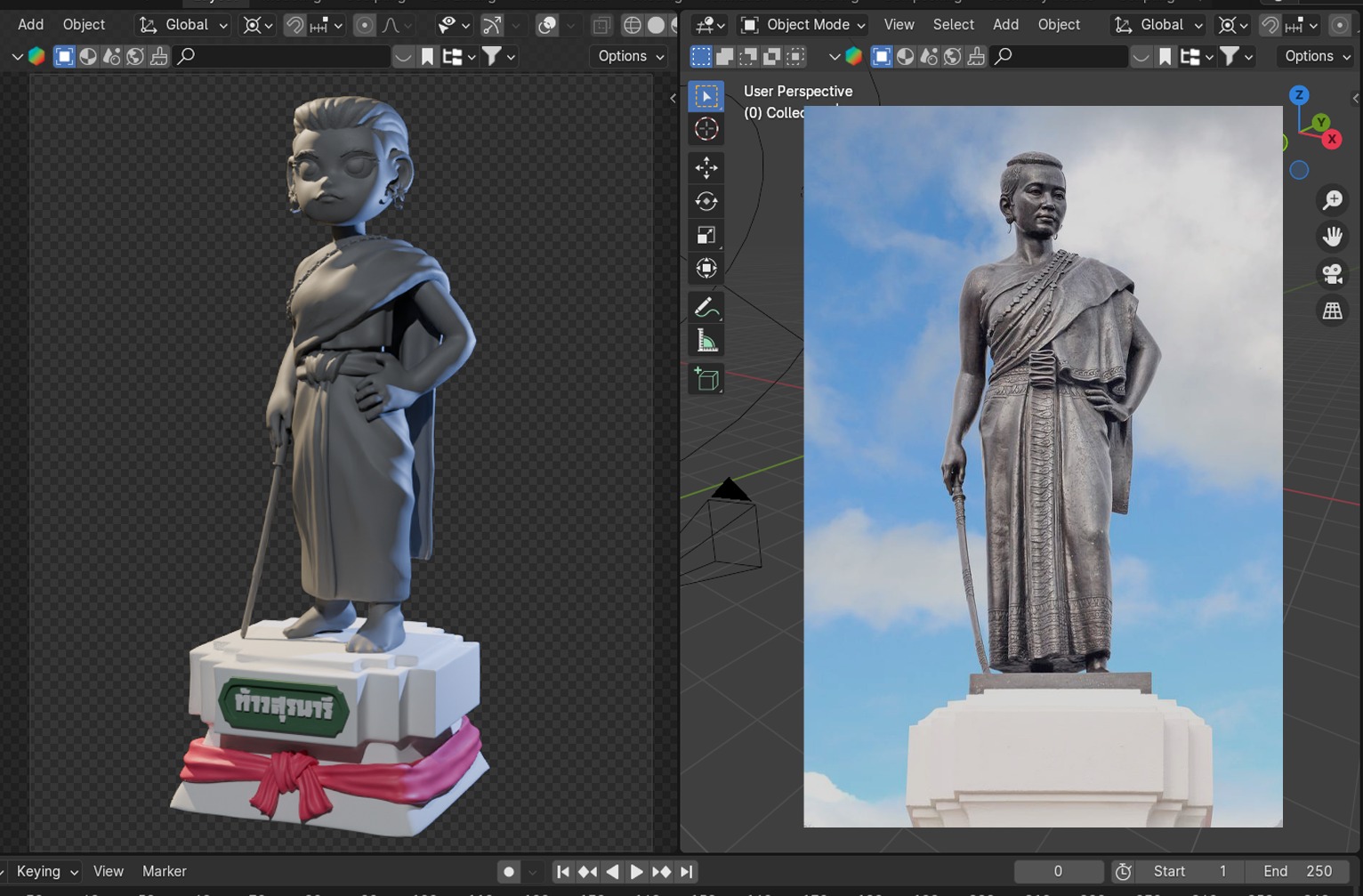Screen dimensions: 1363x896
Task: Select the Move tool
Action: pos(706,167)
